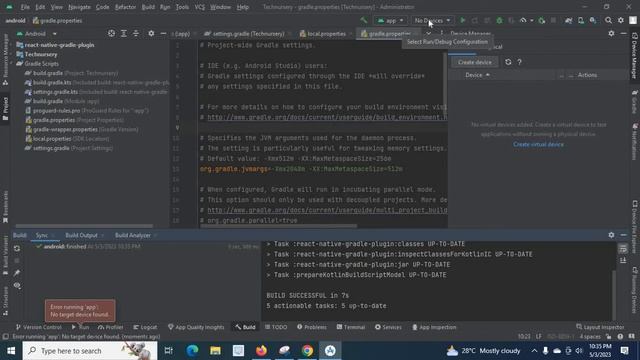Viewport: 640px width, 360px height.
Task: Open gradle-wrapper.properties in project tree
Action: 82,129
